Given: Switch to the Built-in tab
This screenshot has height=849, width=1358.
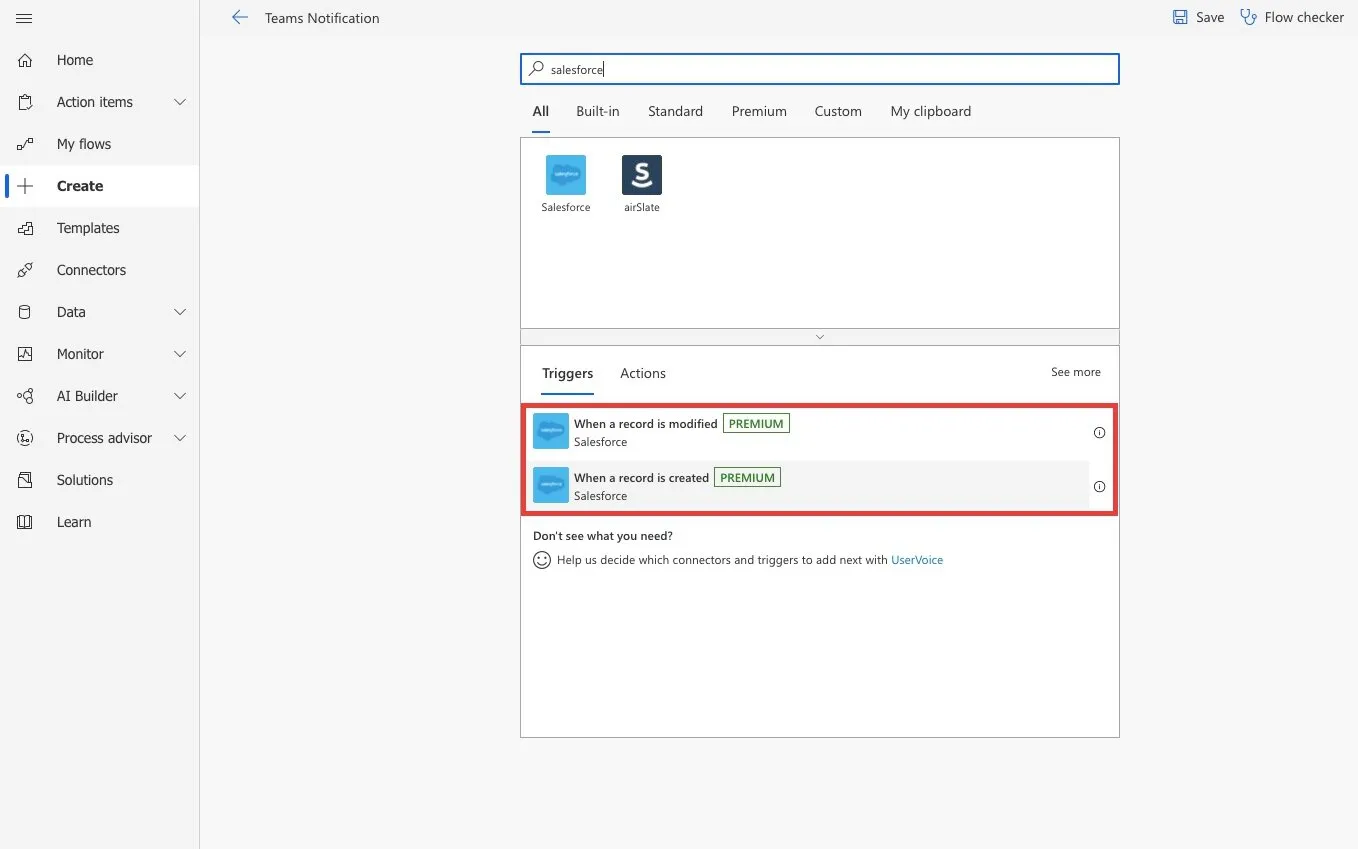Looking at the screenshot, I should [x=598, y=111].
